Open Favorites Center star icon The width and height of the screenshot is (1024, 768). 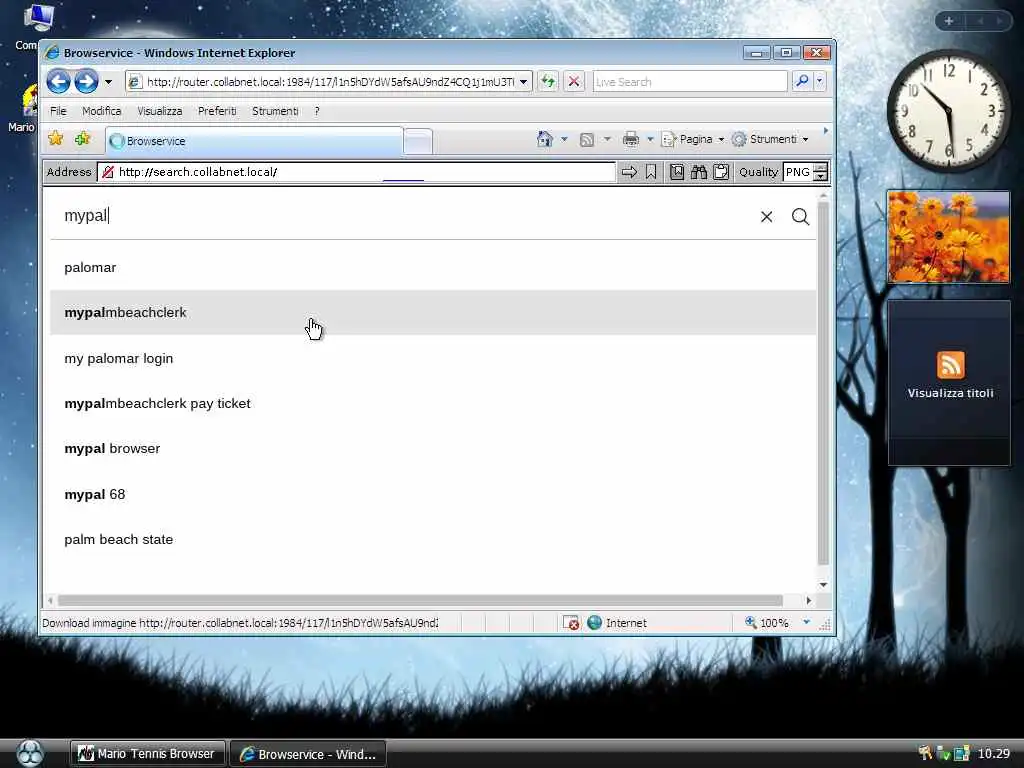[56, 138]
